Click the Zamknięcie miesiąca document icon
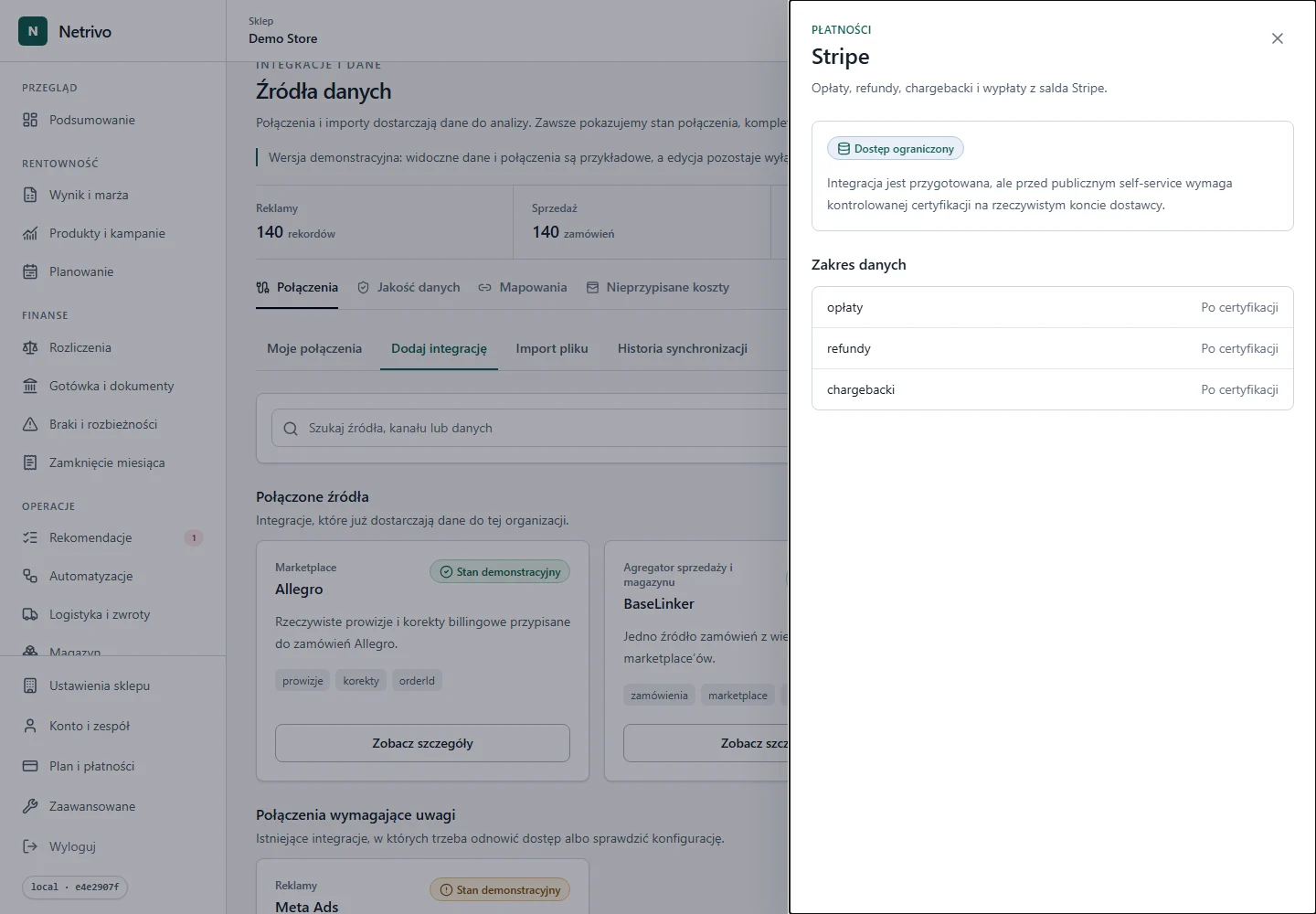This screenshot has height=914, width=1316. pos(30,462)
